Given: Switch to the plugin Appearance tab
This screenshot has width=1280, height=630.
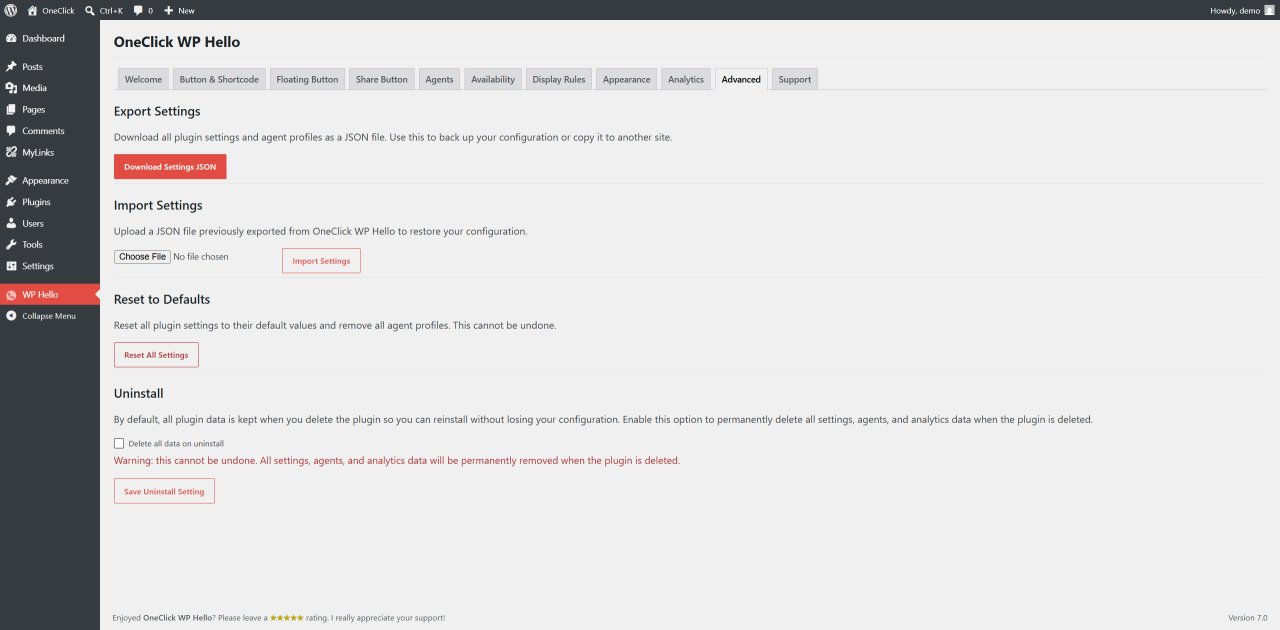Looking at the screenshot, I should (x=627, y=79).
